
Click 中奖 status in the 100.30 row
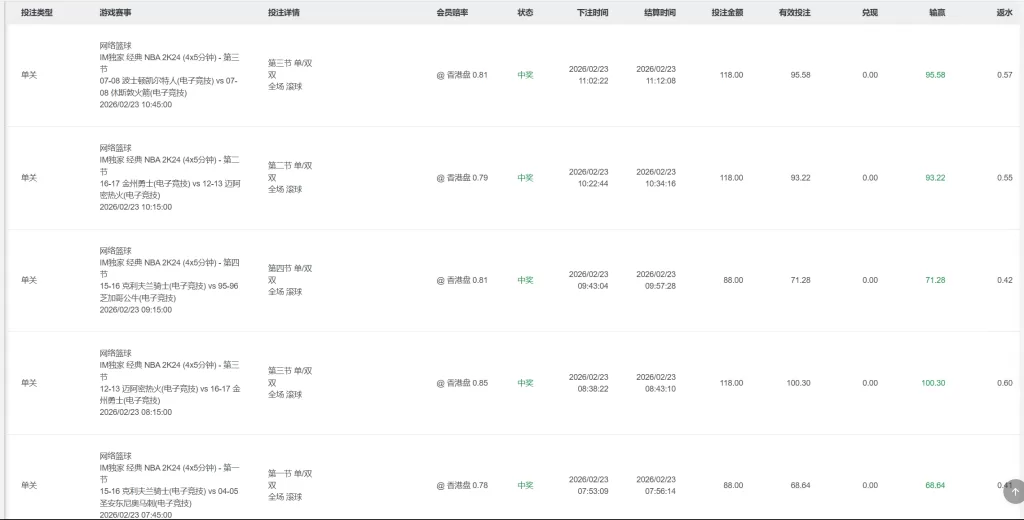tap(525, 383)
